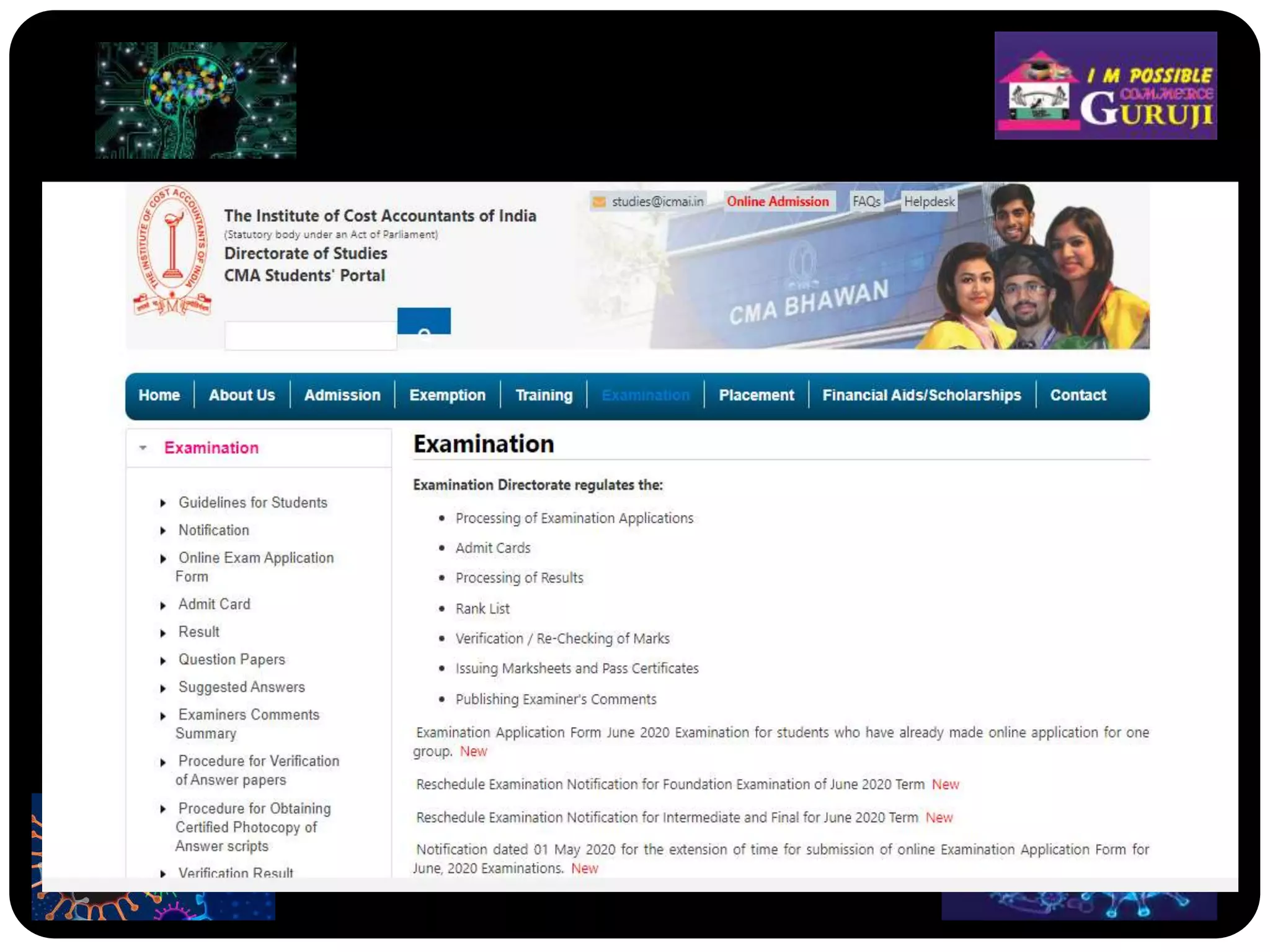Click the envelope icon beside studies@icmai.in

[599, 202]
